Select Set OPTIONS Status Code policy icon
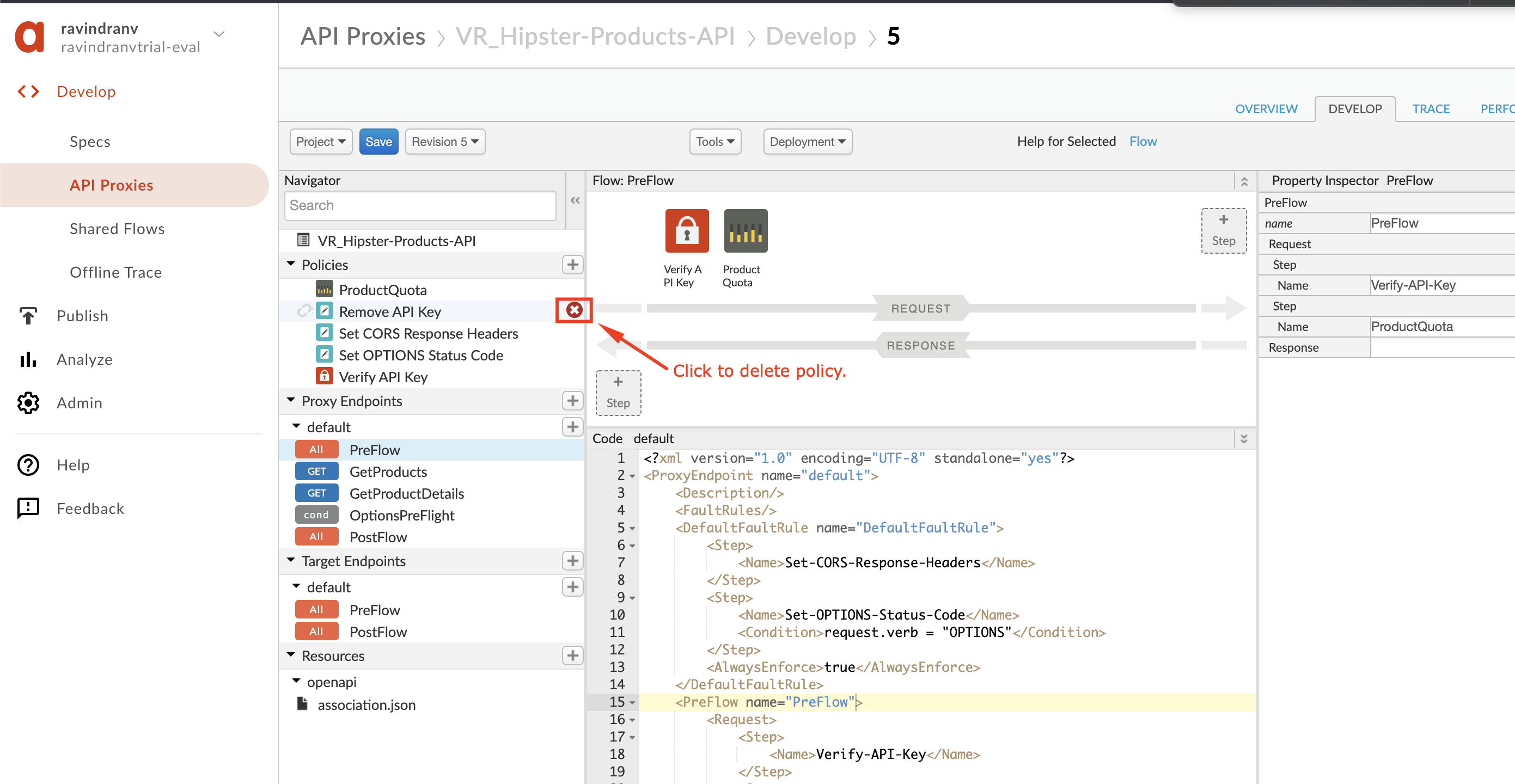Screen dimensions: 1515x784 (324, 354)
